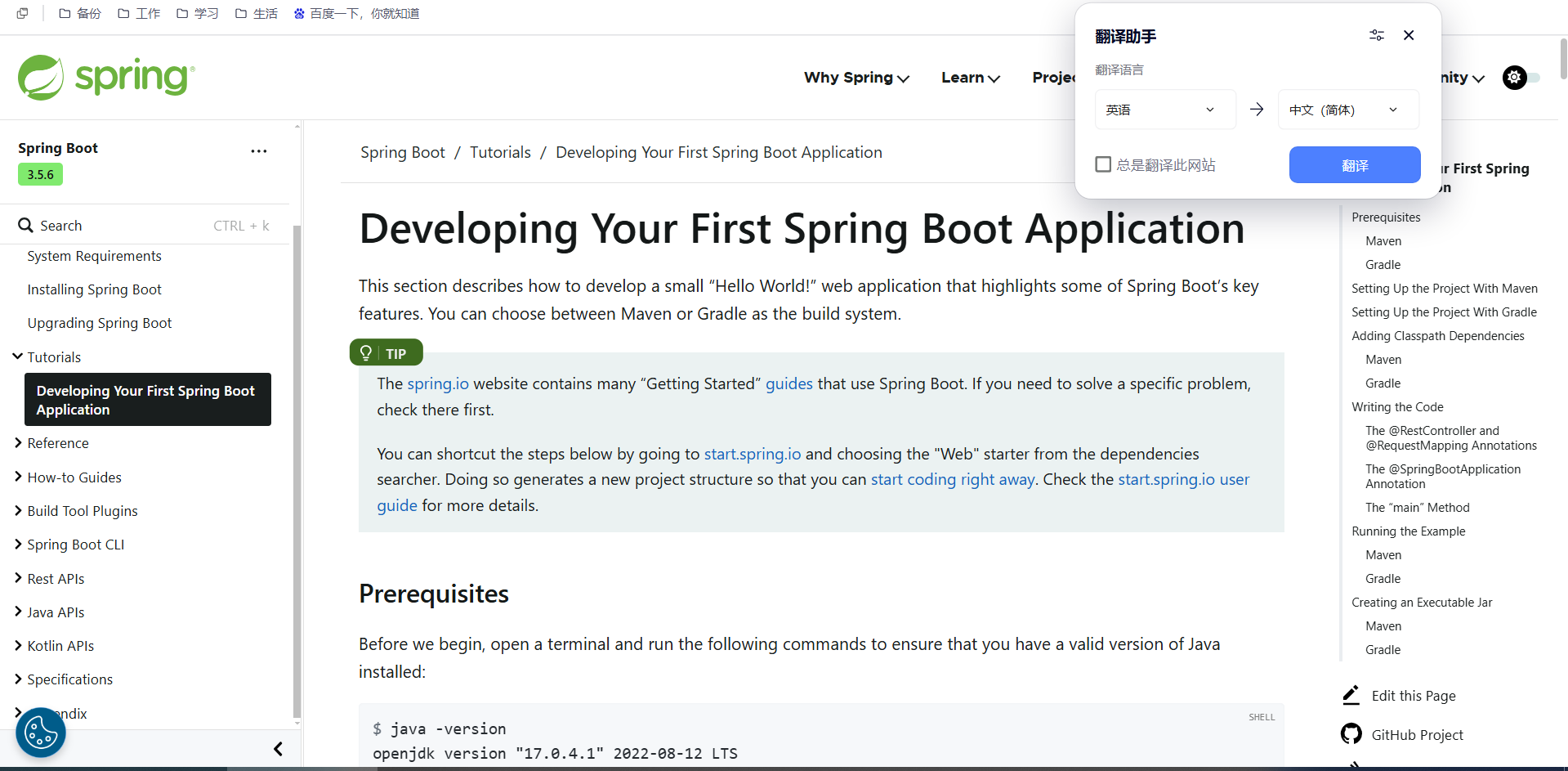Open the 学习 bookmark folder
Image resolution: width=1568 pixels, height=771 pixels.
point(198,13)
